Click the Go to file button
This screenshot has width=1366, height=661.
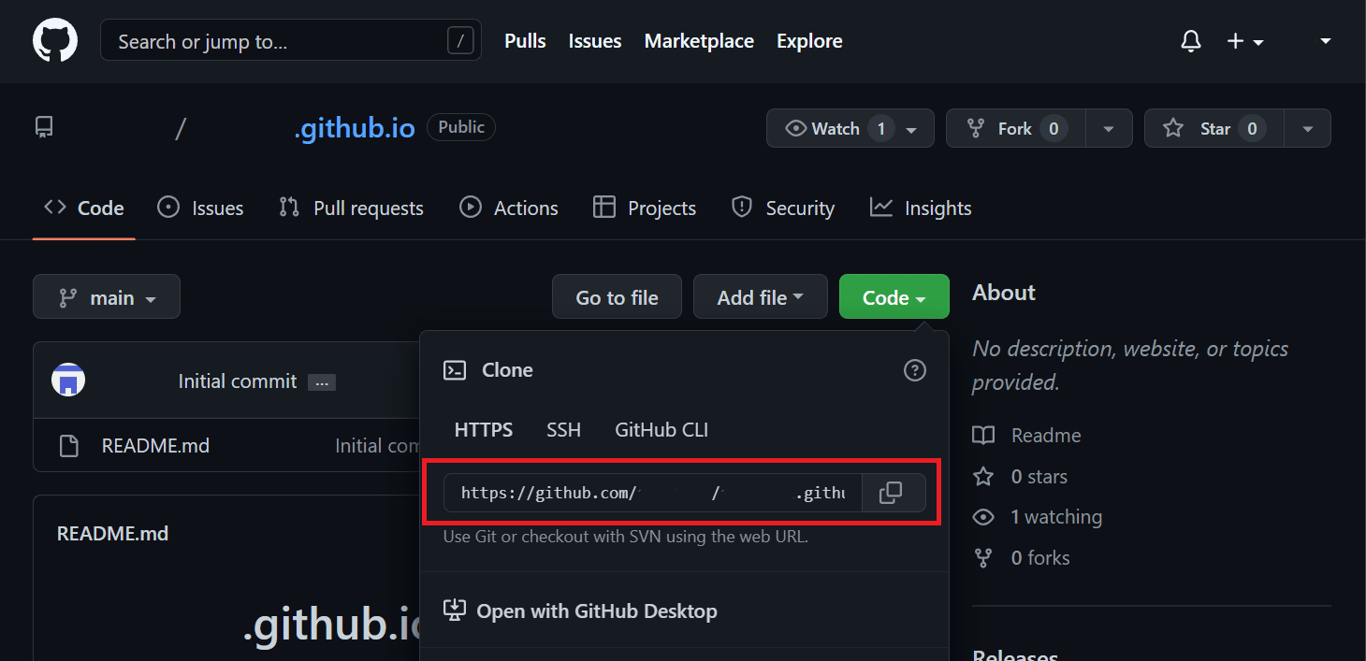pyautogui.click(x=616, y=296)
